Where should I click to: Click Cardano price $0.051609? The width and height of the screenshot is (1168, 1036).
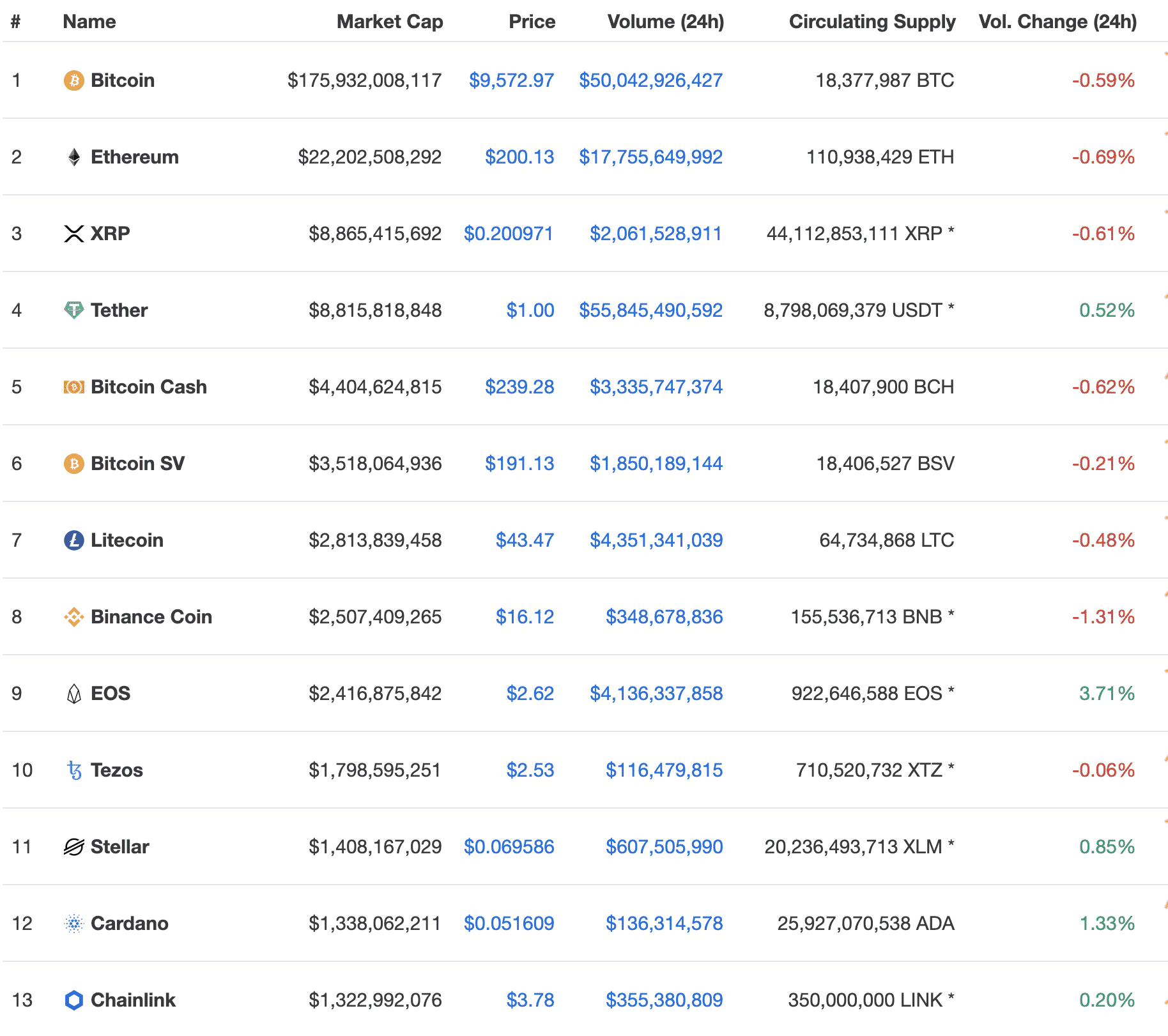pos(509,924)
